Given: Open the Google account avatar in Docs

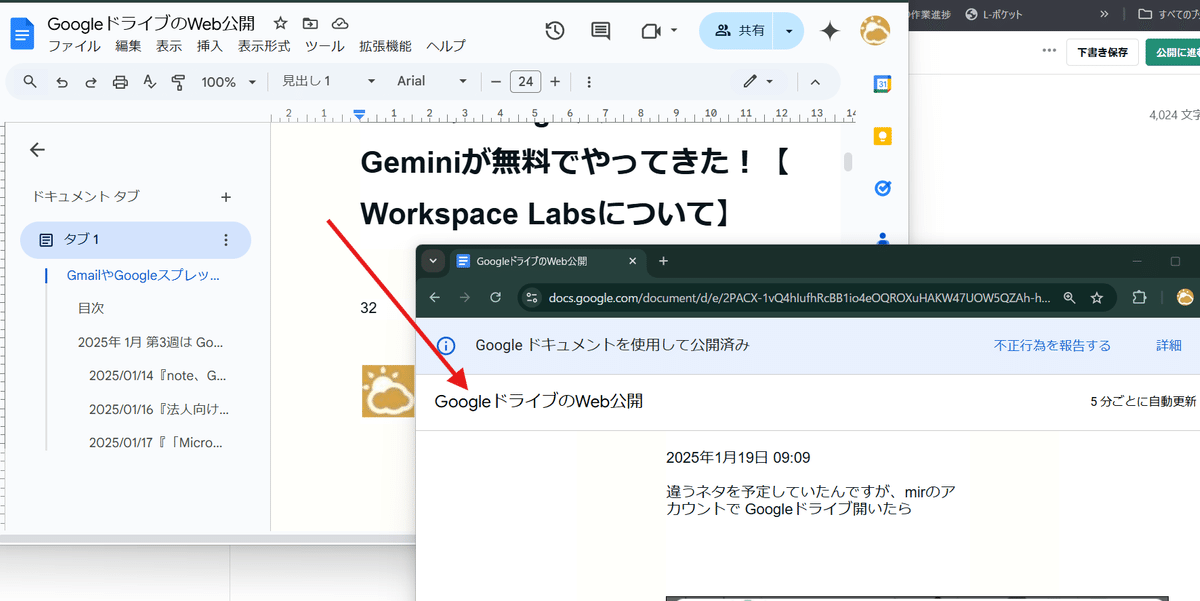Looking at the screenshot, I should [875, 31].
